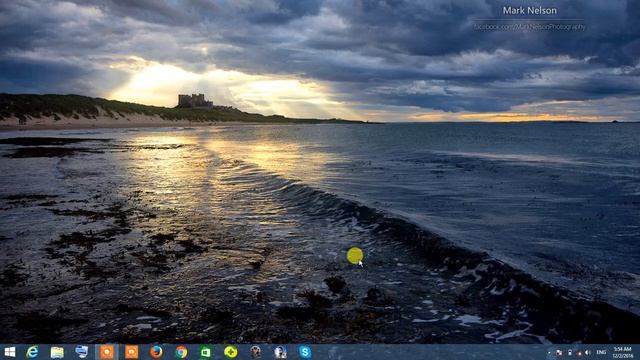Open the green Store icon on the taskbar

click(206, 352)
